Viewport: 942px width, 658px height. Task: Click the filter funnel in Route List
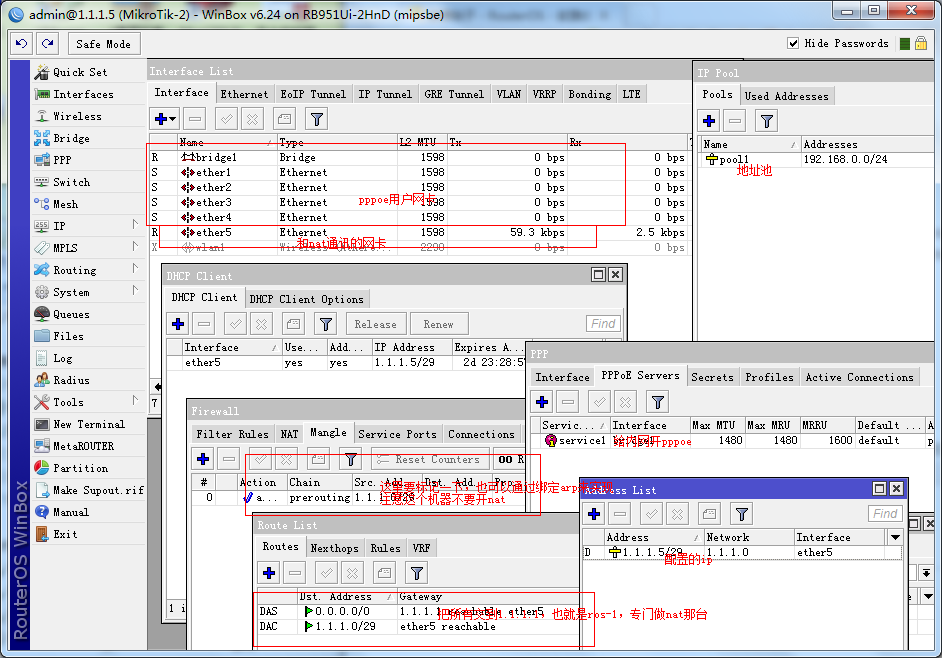(417, 573)
